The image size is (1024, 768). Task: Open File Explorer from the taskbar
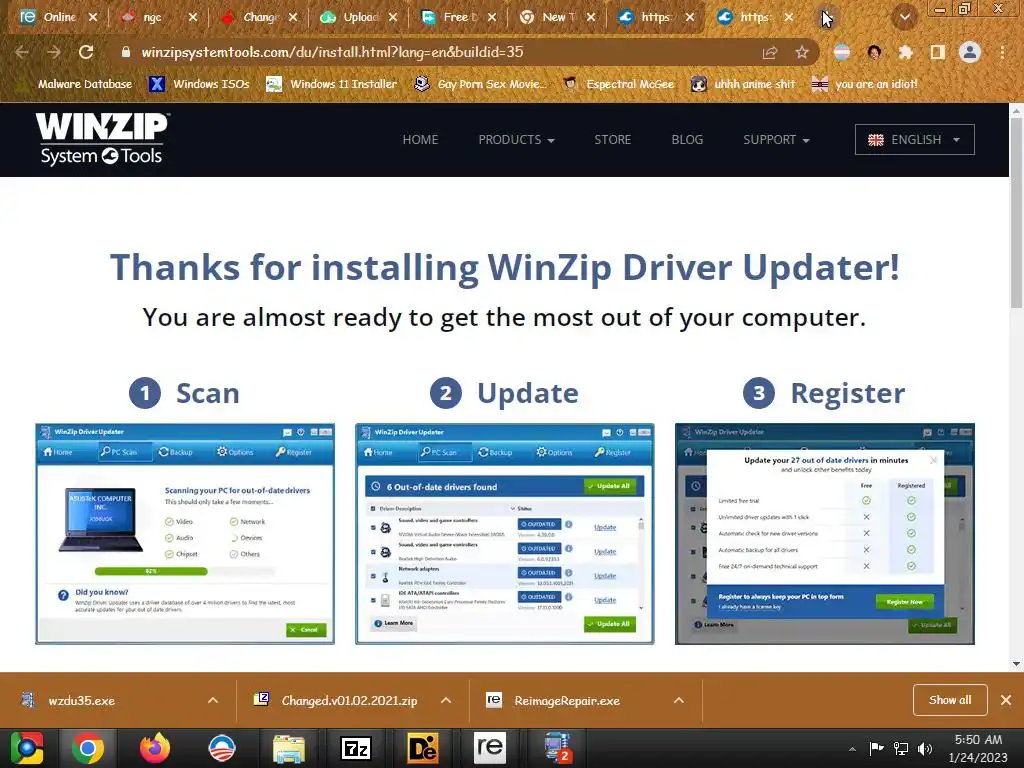click(x=289, y=748)
